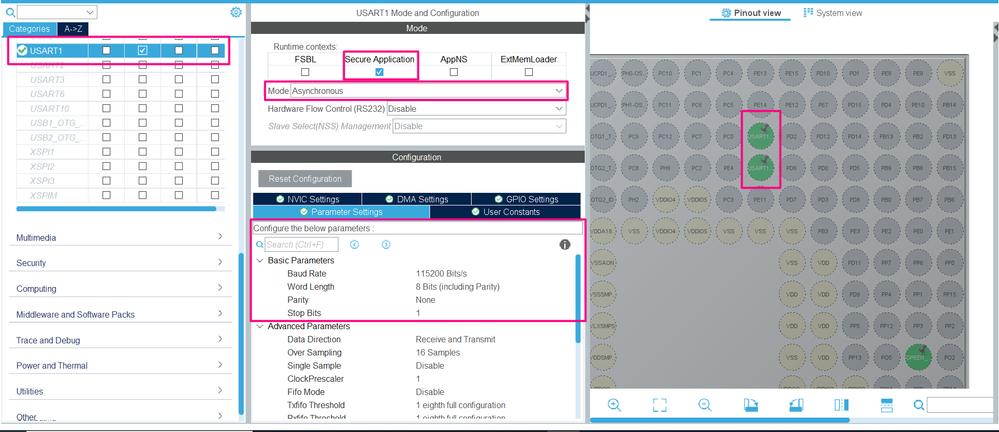Viewport: 999px width, 432px height.
Task: Collapse the Advanced Parameters section
Action: click(x=259, y=326)
